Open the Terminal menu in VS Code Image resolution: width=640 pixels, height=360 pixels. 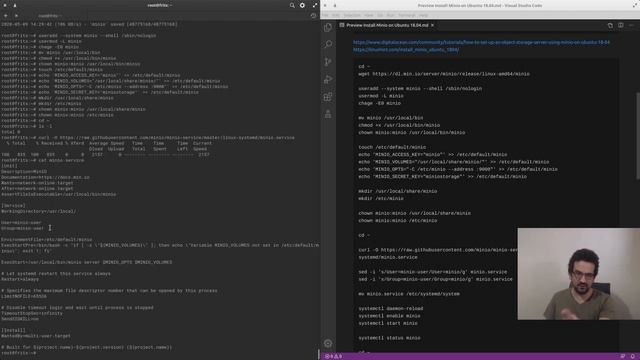click(x=407, y=15)
